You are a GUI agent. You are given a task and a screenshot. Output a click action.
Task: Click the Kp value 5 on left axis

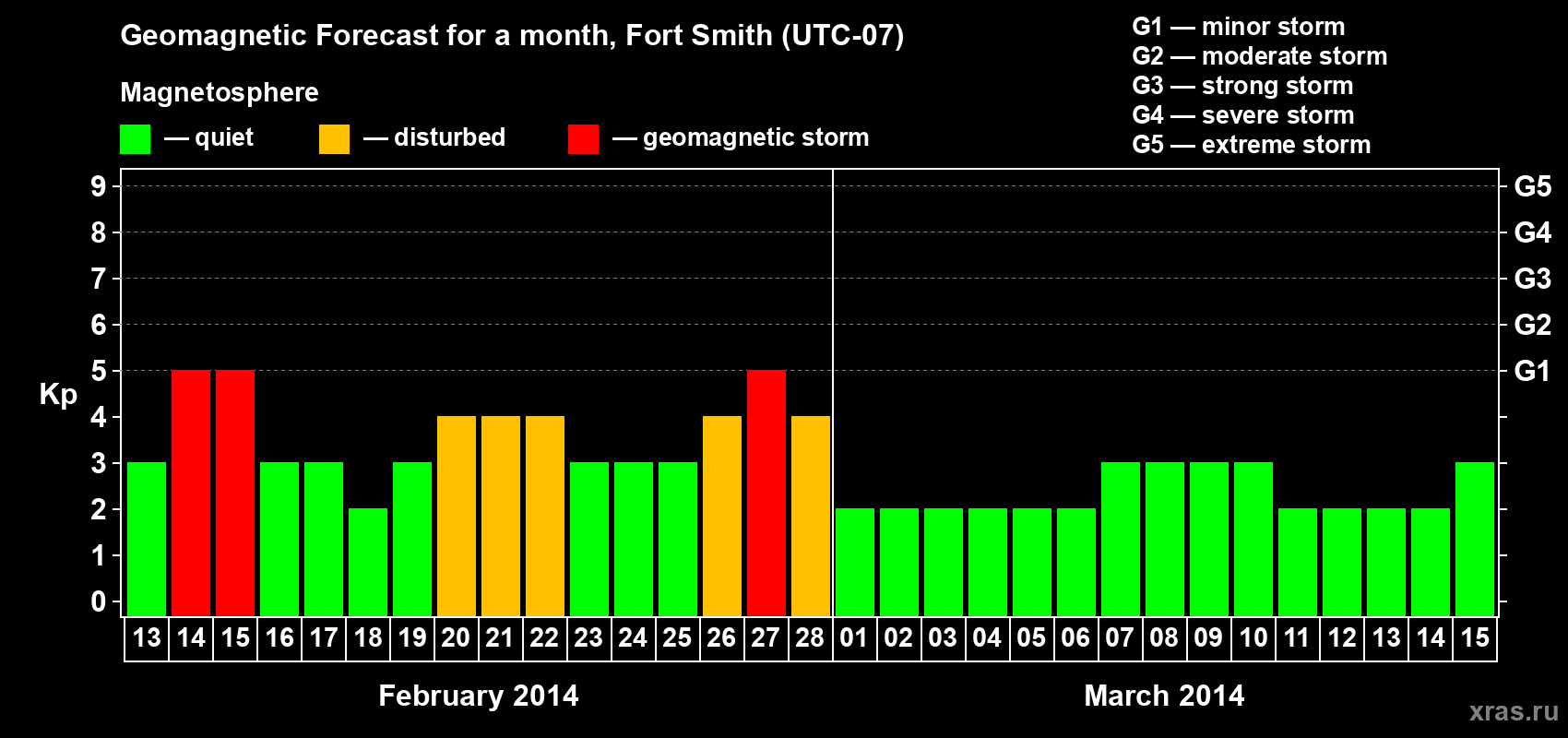(99, 371)
